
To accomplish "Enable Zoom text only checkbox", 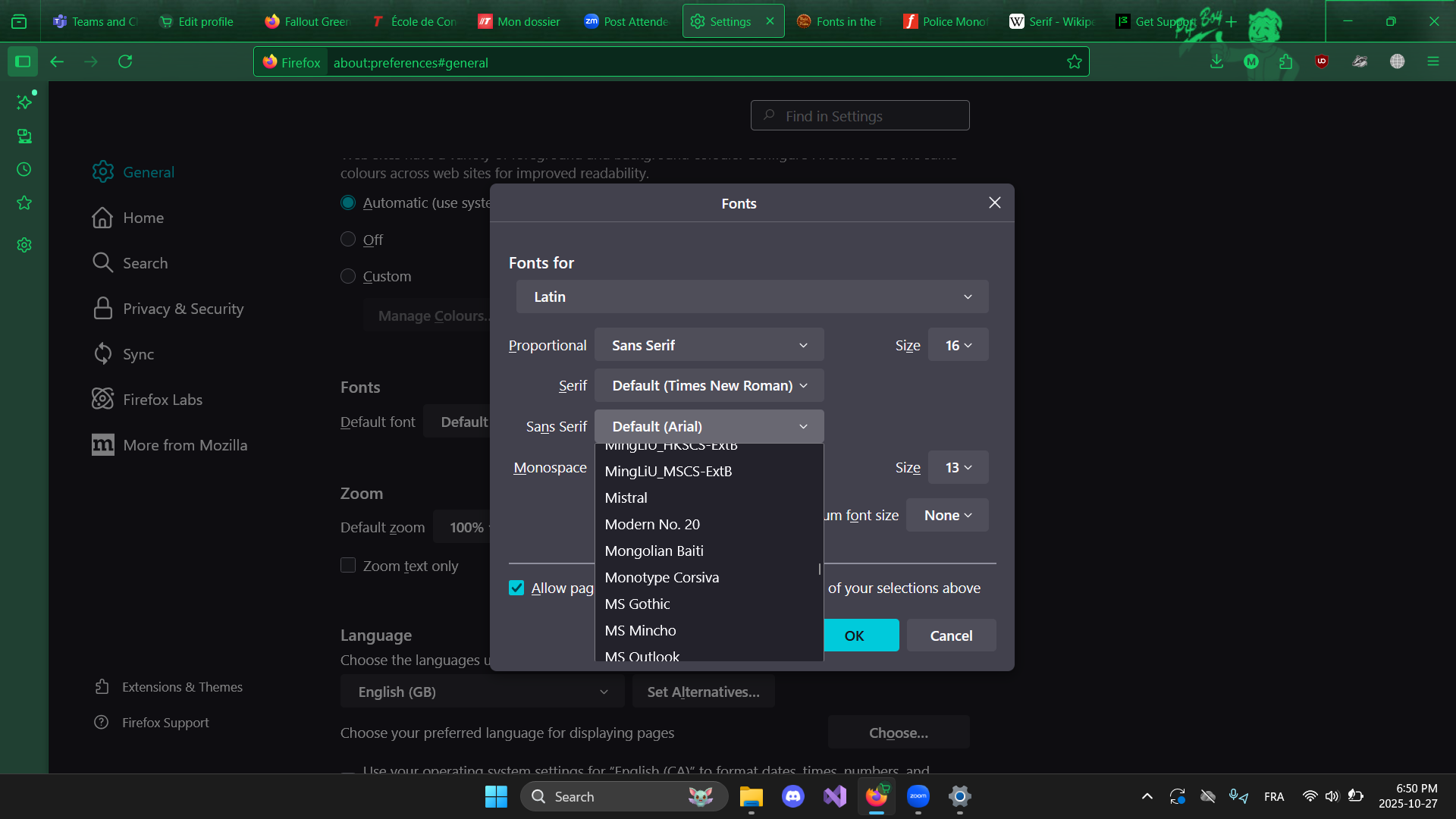I will pos(348,566).
